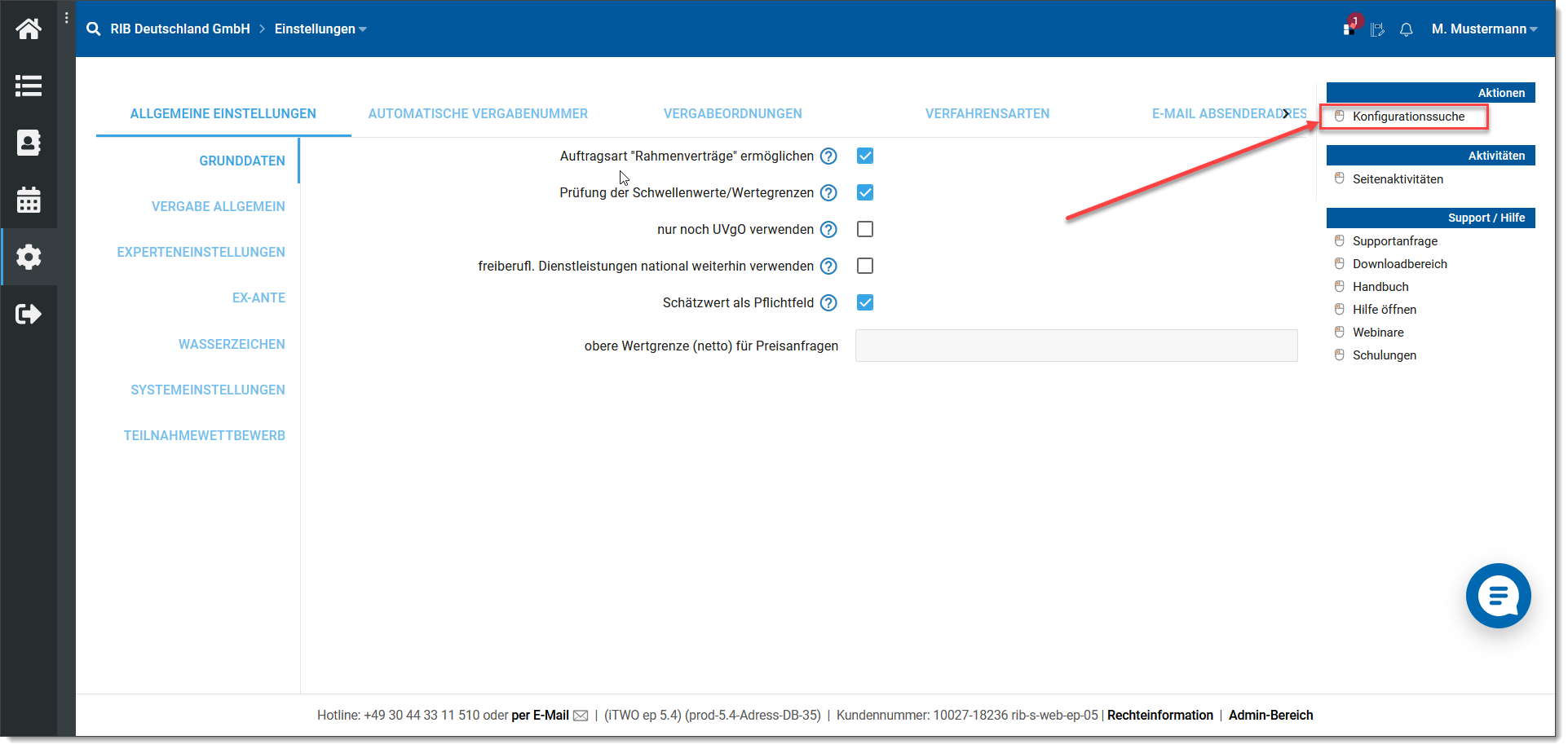This screenshot has width=1568, height=749.
Task: Click the Konfigurationssuche action
Action: click(x=1408, y=117)
